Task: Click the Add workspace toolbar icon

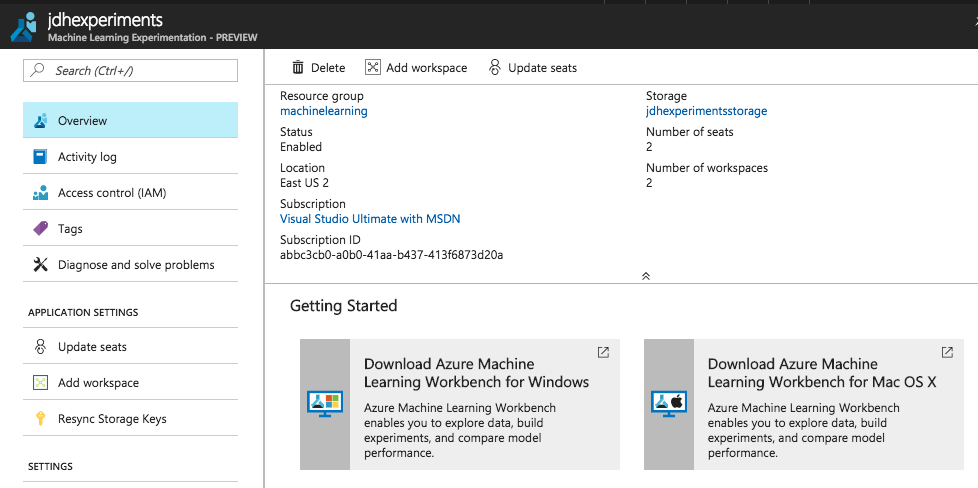Action: [373, 68]
